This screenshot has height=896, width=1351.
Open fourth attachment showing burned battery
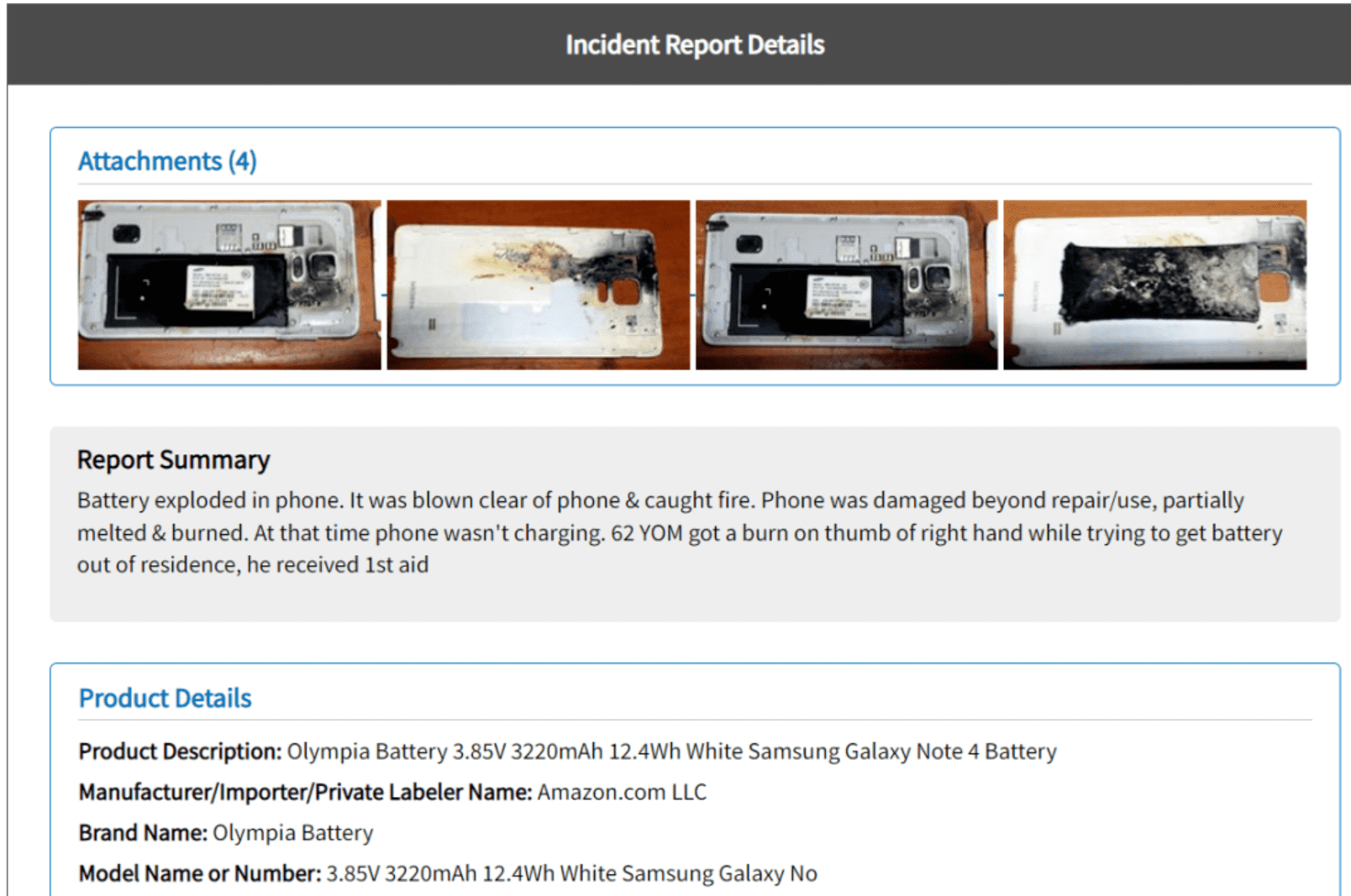pyautogui.click(x=1155, y=285)
